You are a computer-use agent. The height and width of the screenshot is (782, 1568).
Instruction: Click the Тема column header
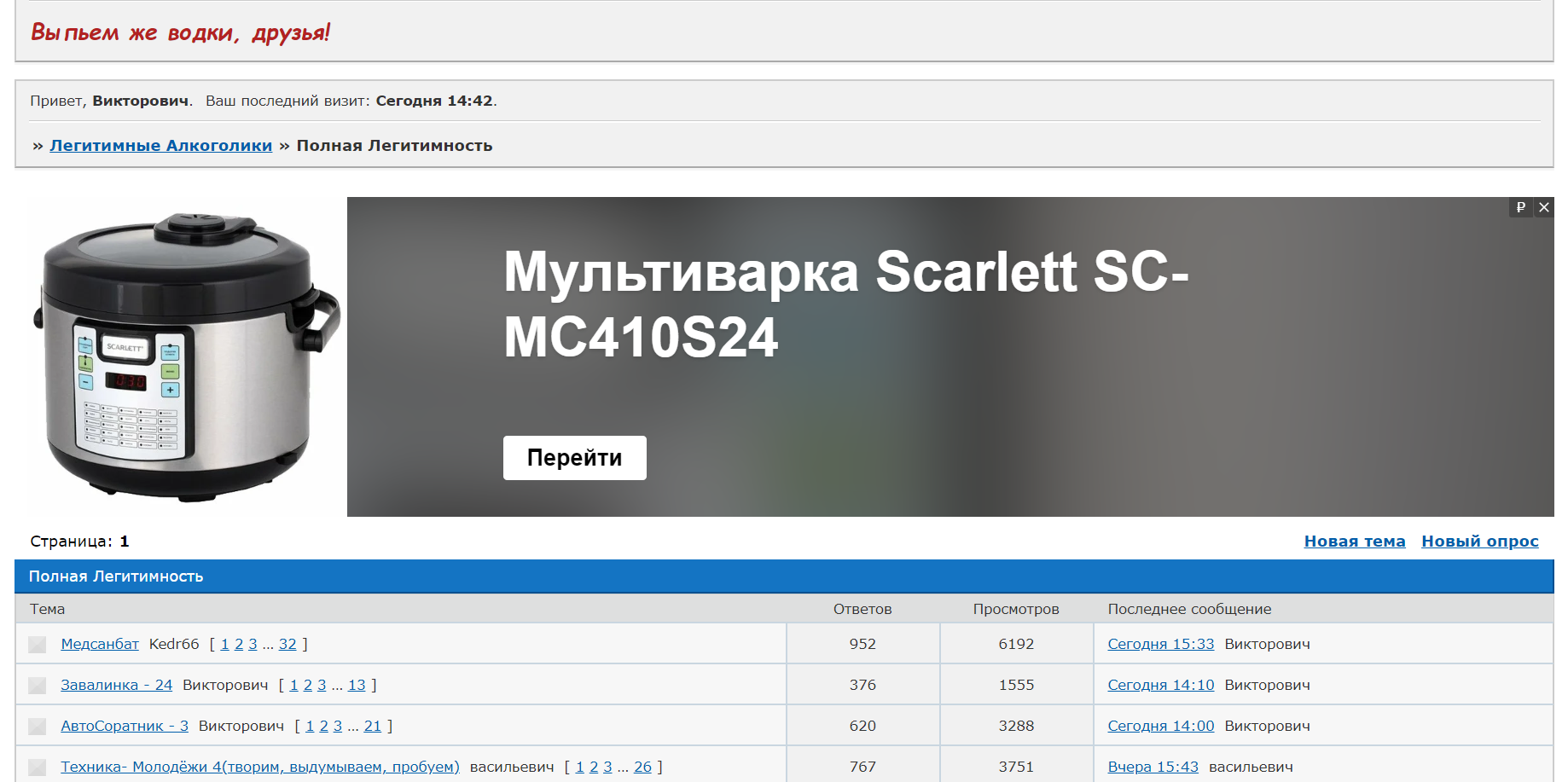click(48, 609)
